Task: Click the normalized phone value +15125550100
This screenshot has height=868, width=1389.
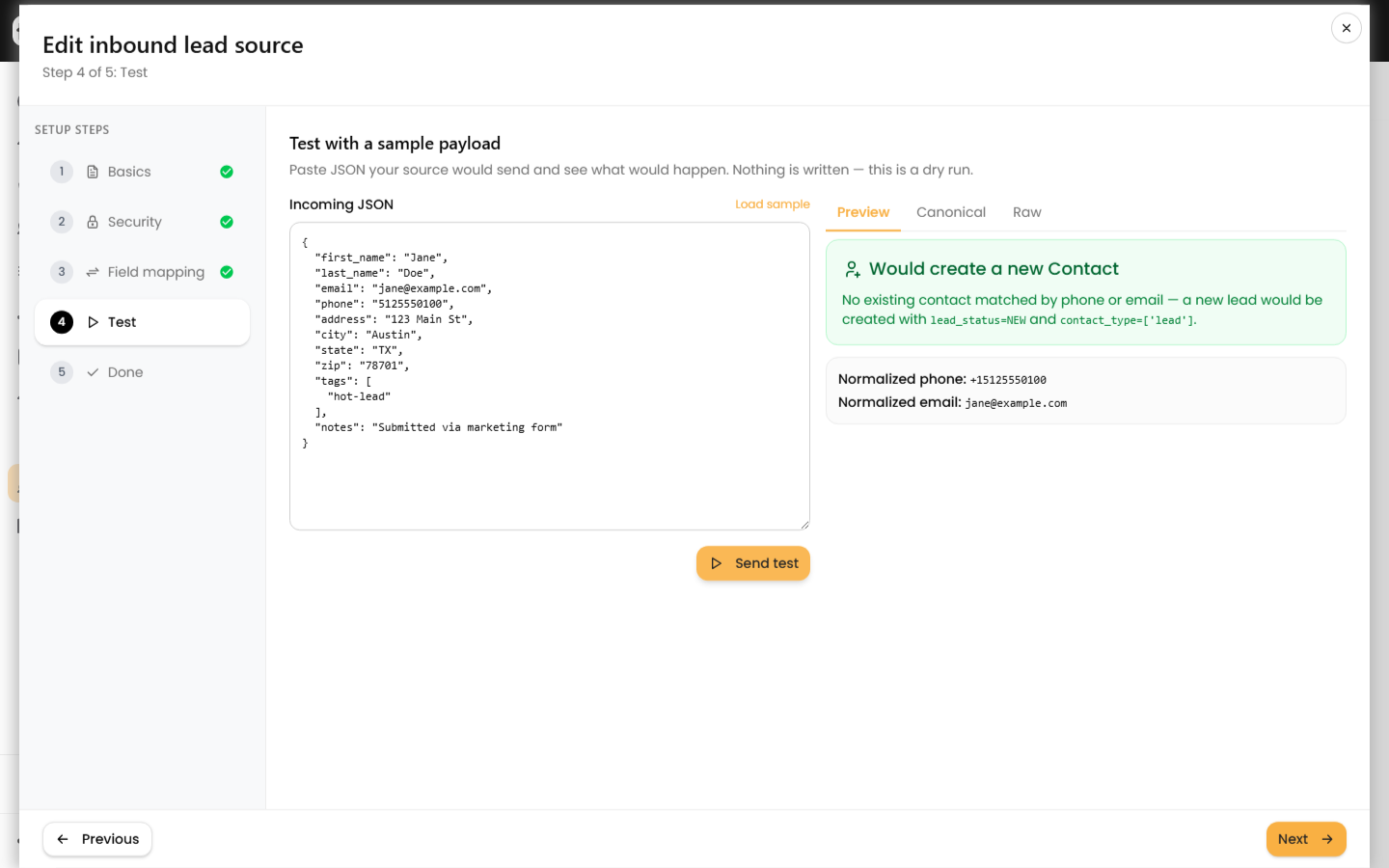Action: 1008,380
